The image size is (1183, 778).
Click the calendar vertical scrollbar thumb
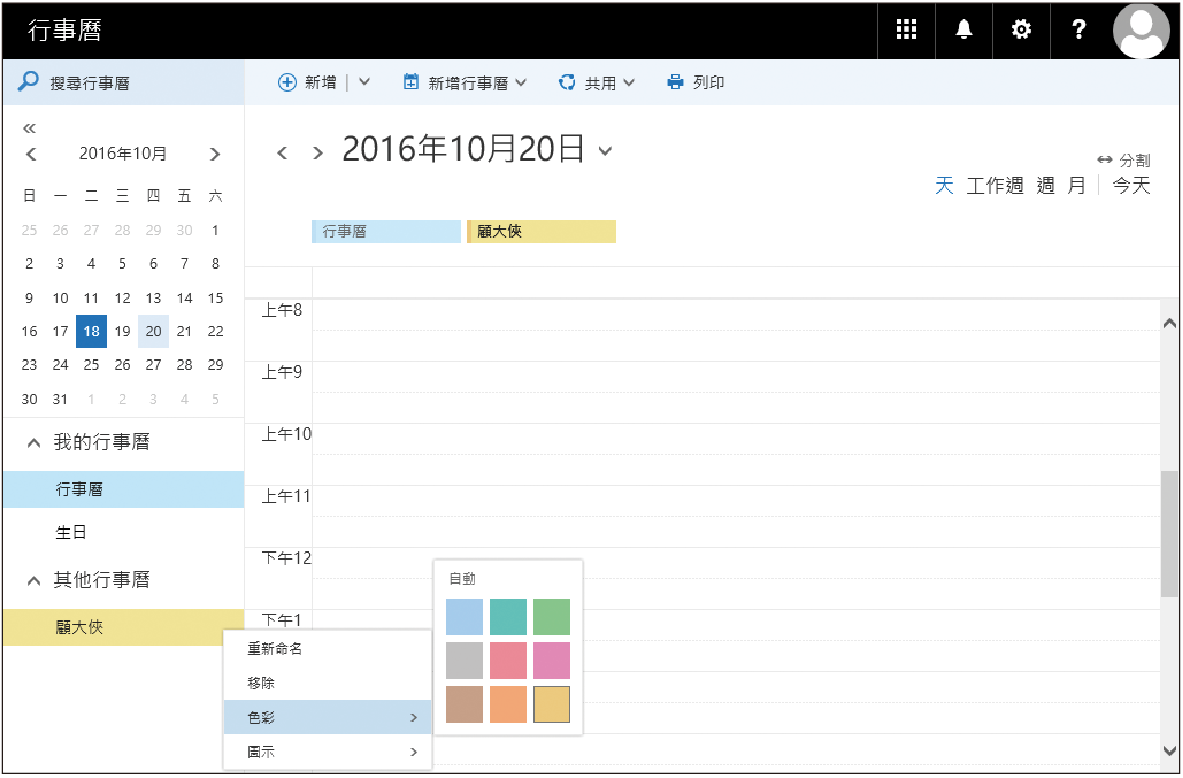tap(1169, 534)
